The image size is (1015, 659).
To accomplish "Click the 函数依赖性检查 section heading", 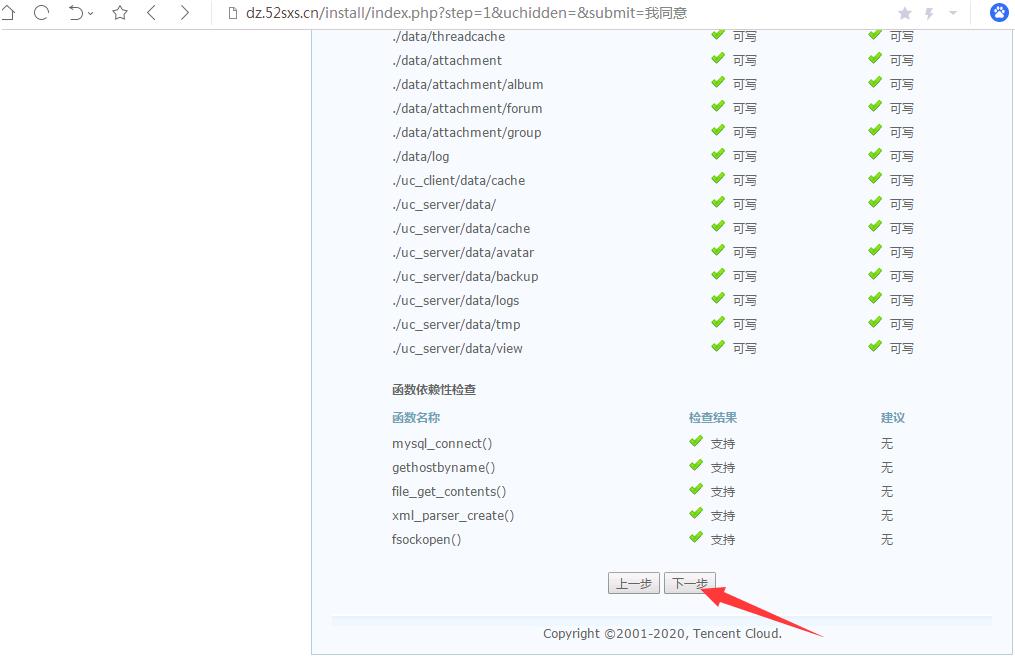I will tap(434, 390).
